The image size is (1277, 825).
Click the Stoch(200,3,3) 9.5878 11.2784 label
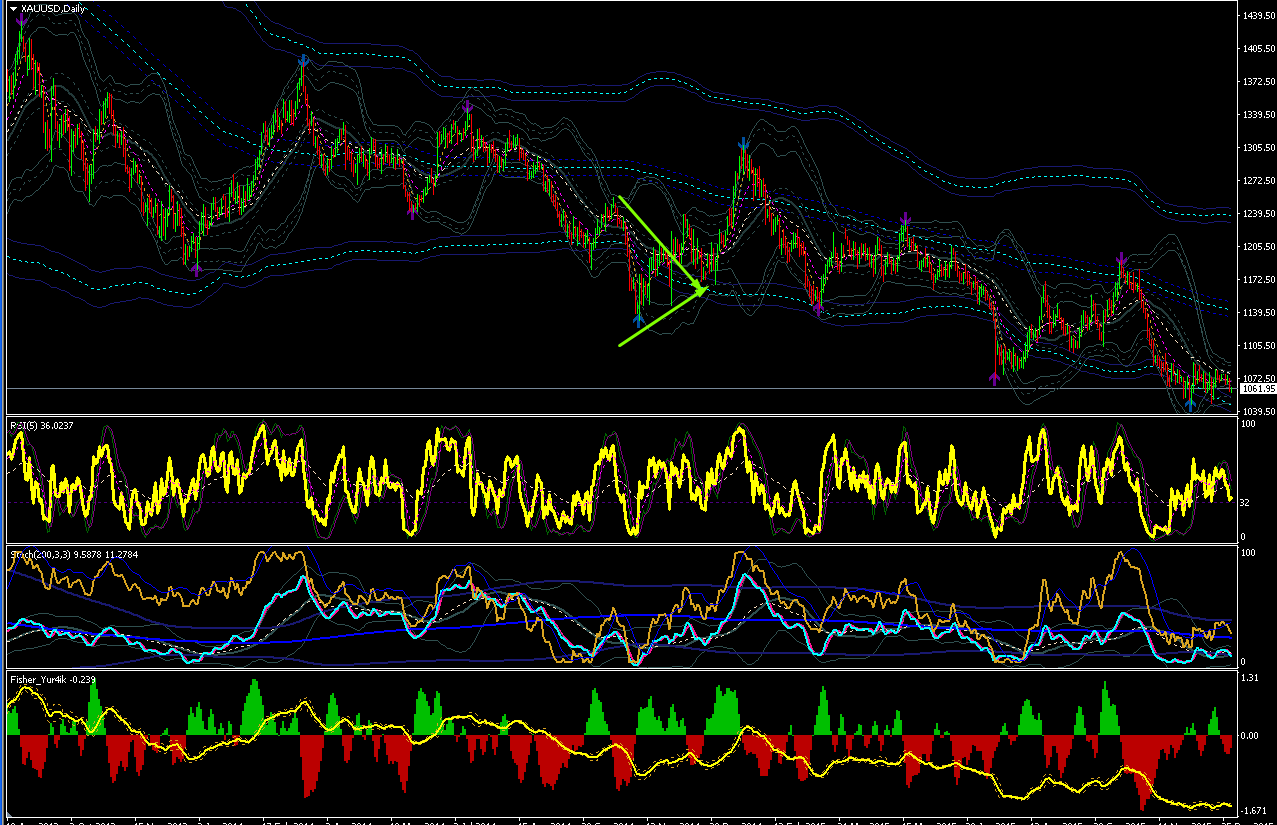coord(72,553)
